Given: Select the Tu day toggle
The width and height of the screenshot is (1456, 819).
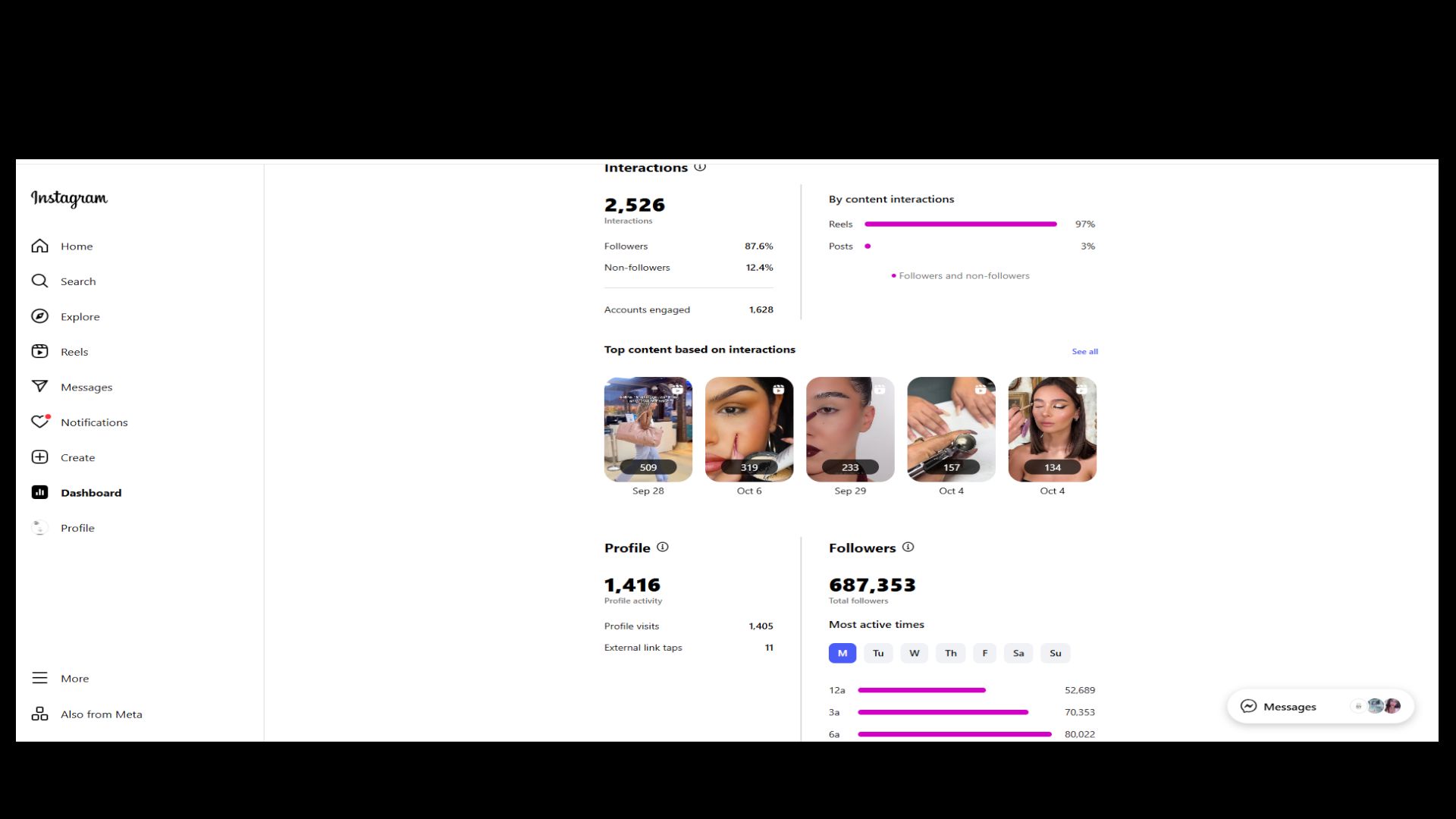Looking at the screenshot, I should (878, 653).
